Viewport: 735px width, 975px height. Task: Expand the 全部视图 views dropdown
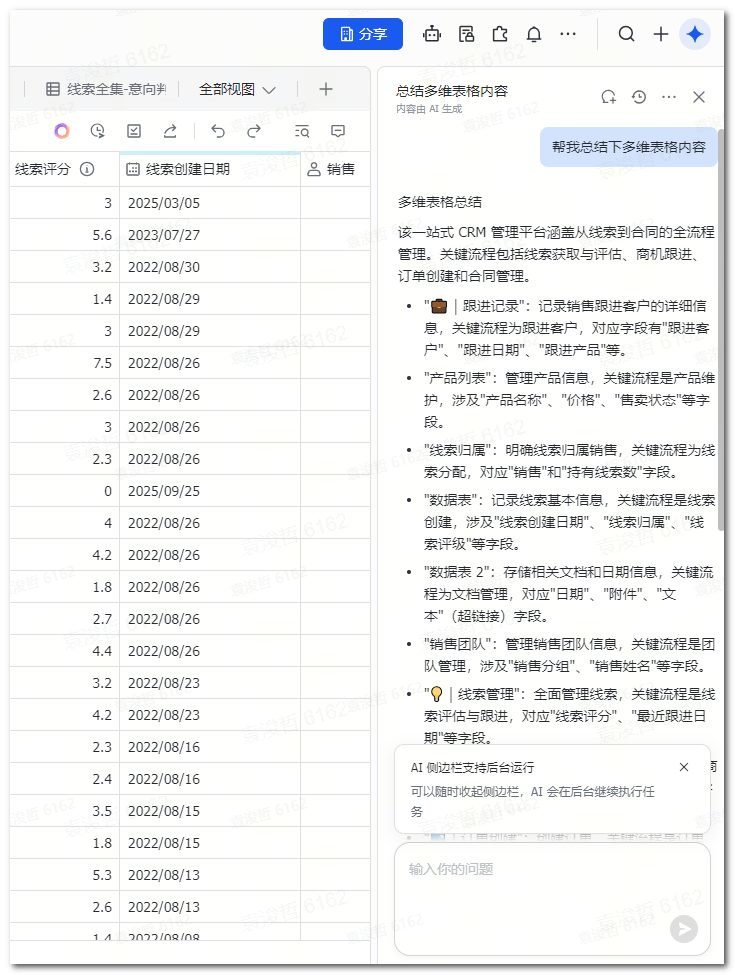tap(237, 90)
